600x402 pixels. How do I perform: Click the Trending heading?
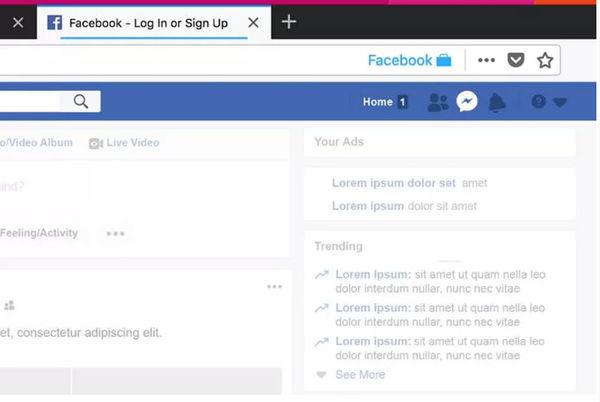click(x=338, y=246)
